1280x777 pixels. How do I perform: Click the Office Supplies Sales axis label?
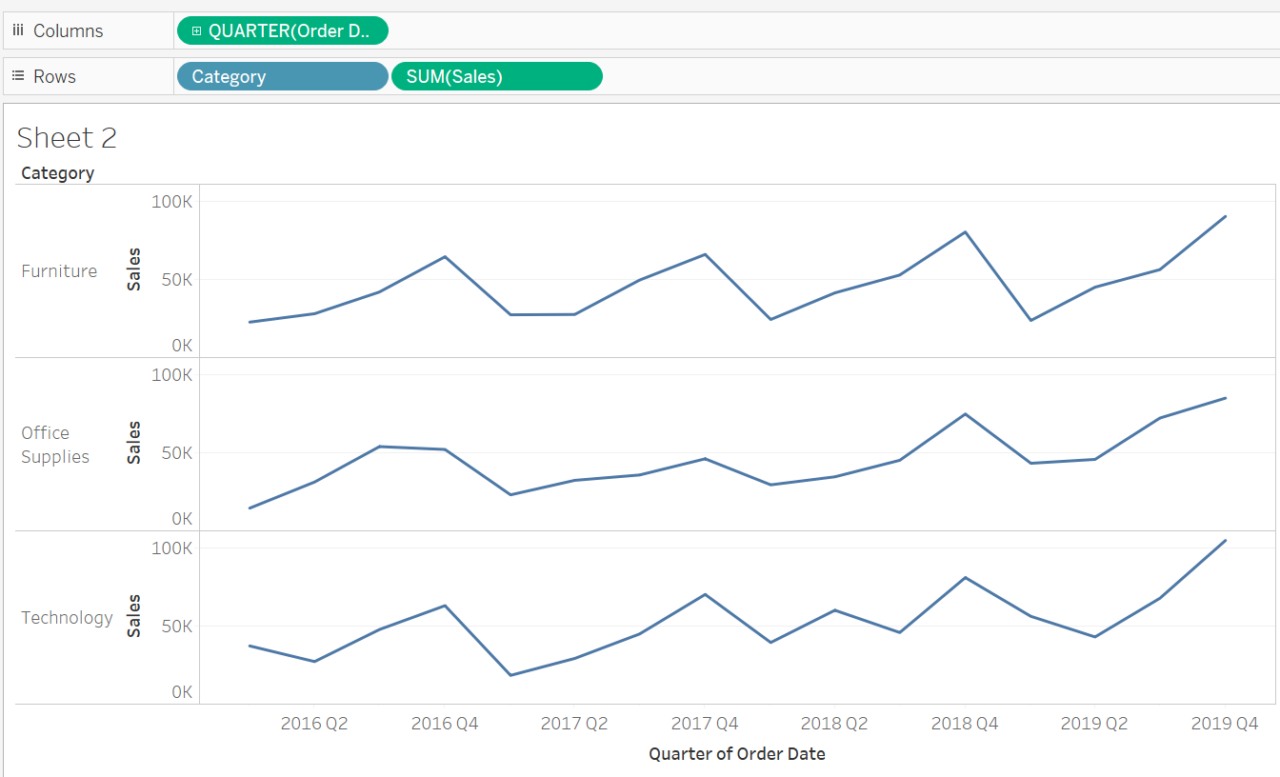coord(133,440)
